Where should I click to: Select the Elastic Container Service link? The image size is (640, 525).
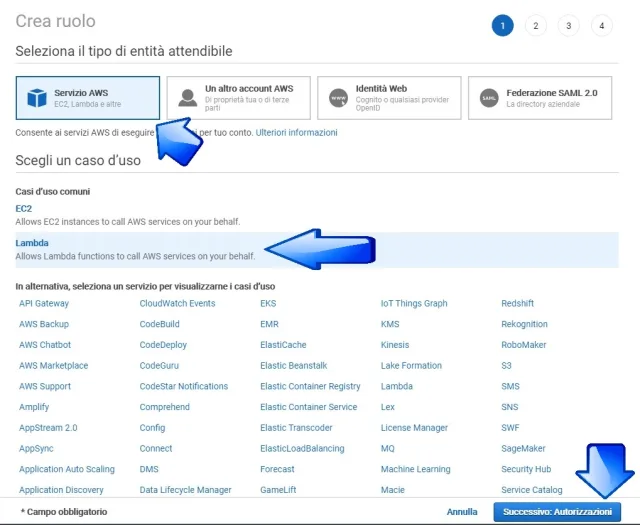309,407
